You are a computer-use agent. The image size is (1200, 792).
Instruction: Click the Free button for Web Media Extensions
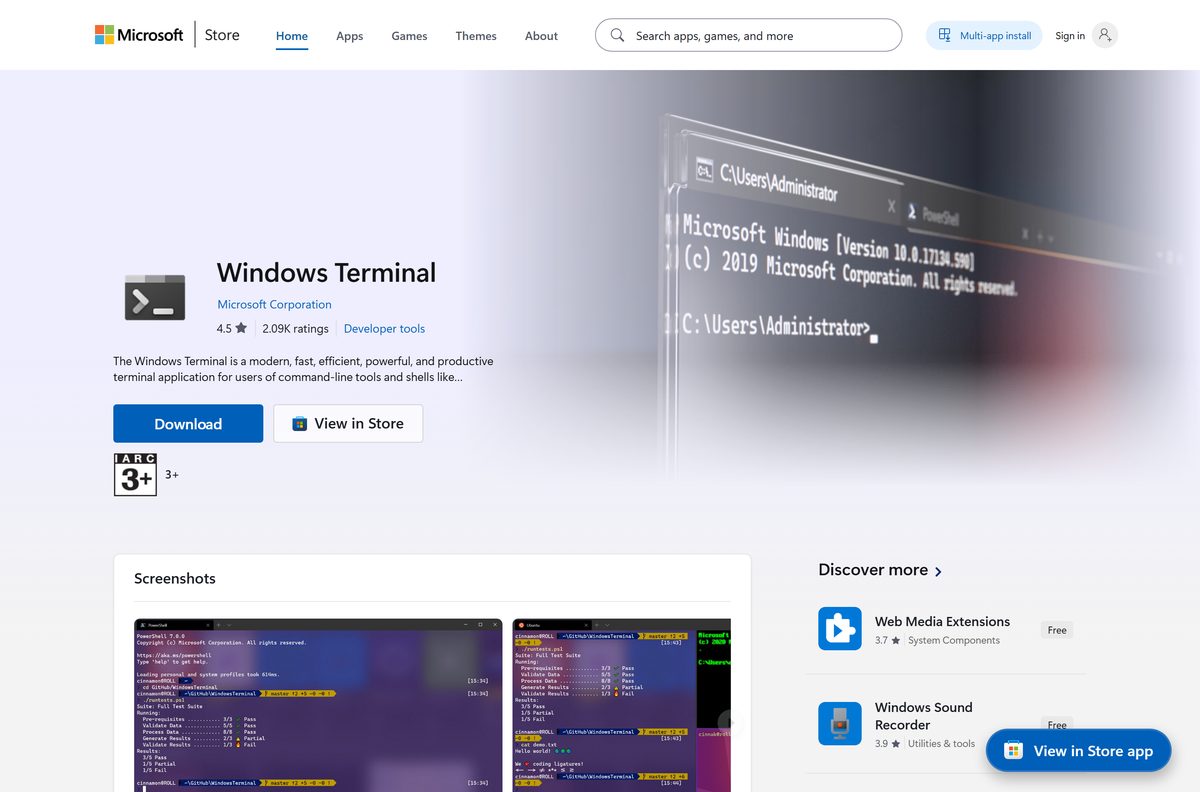1057,630
